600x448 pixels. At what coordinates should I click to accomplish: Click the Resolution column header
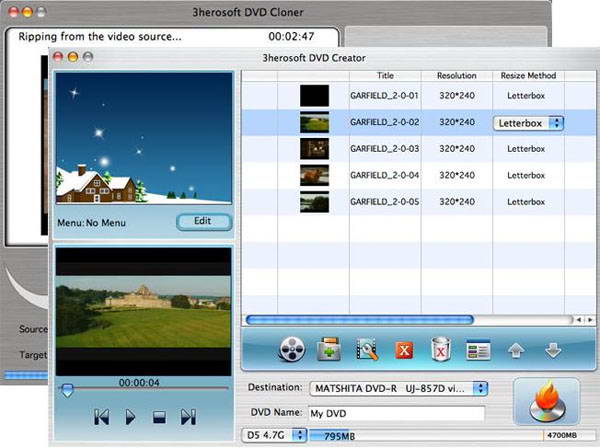pos(457,76)
